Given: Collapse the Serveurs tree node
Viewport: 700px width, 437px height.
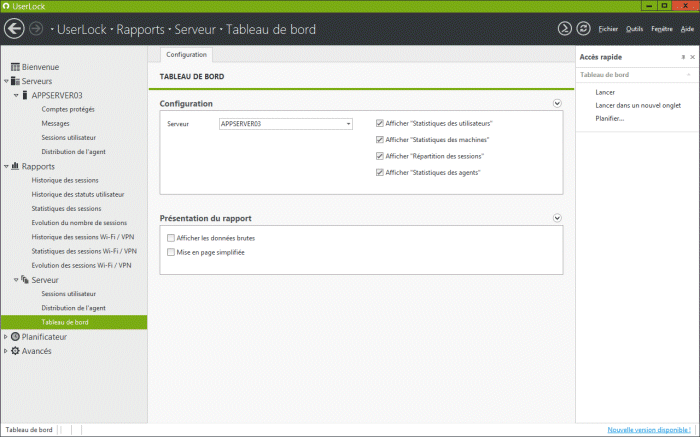Looking at the screenshot, I should [6, 81].
